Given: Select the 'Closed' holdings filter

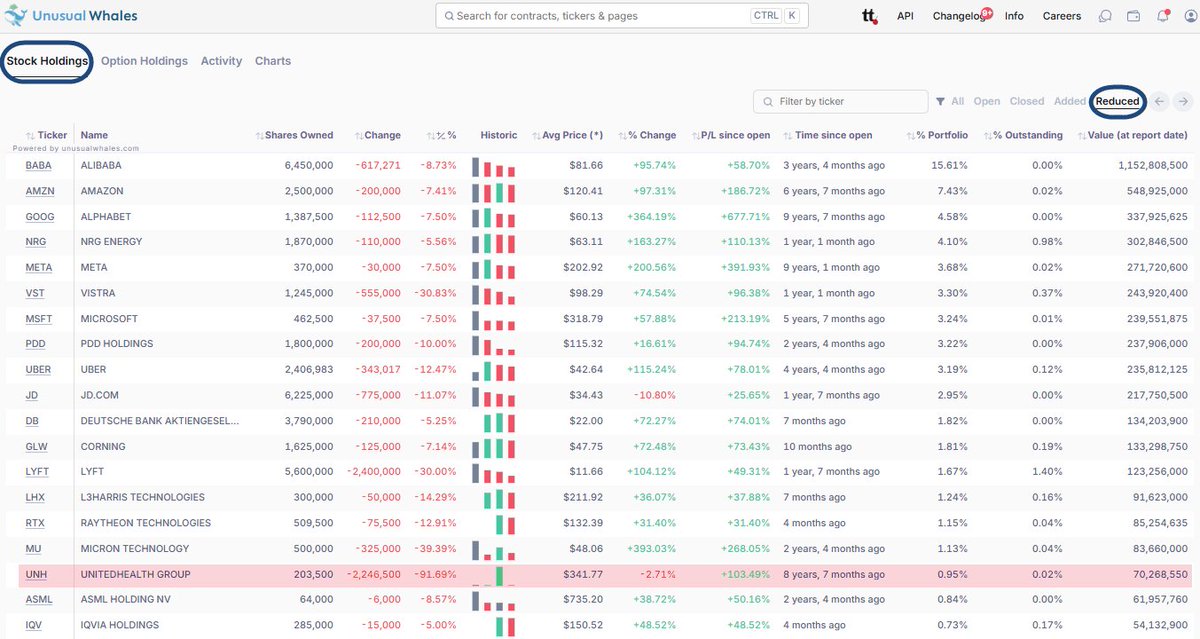Looking at the screenshot, I should click(1026, 101).
